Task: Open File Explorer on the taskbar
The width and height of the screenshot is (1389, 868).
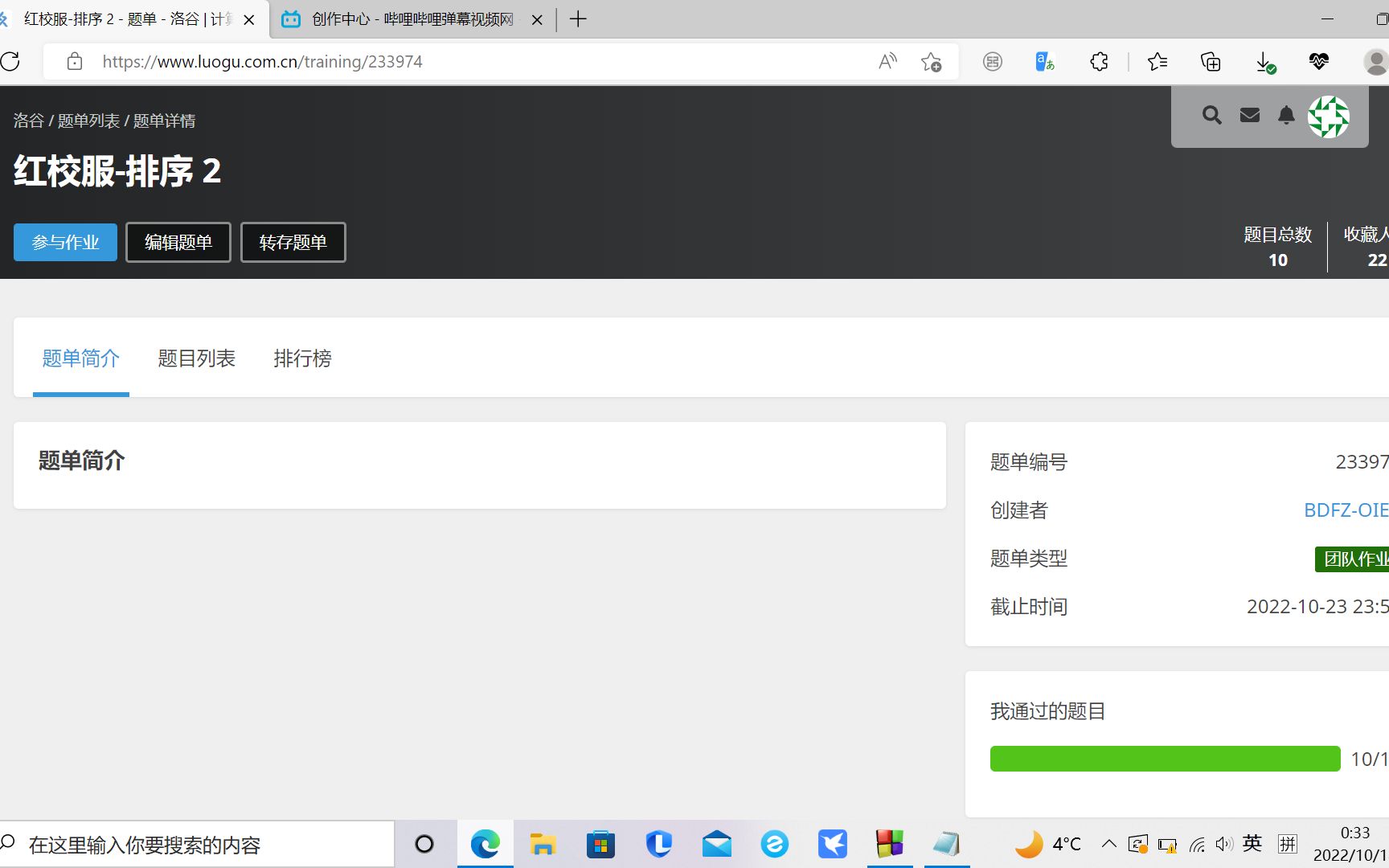Action: tap(543, 844)
